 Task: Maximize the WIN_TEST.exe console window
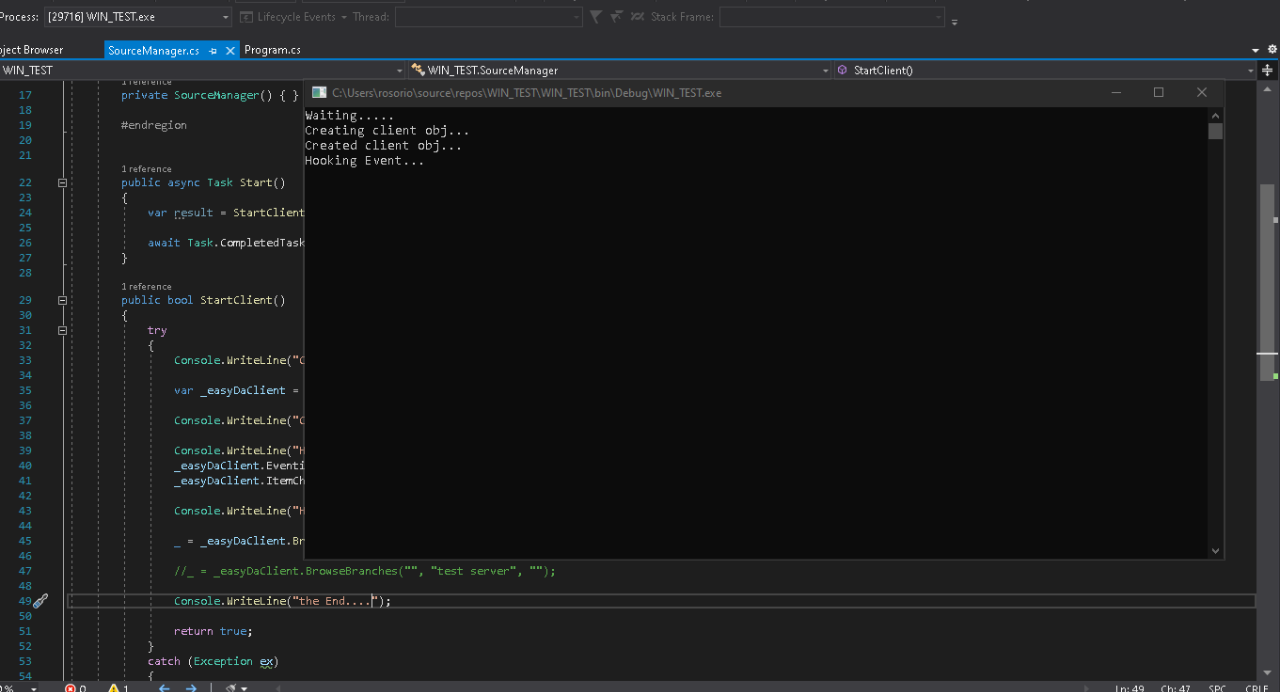pos(1158,92)
